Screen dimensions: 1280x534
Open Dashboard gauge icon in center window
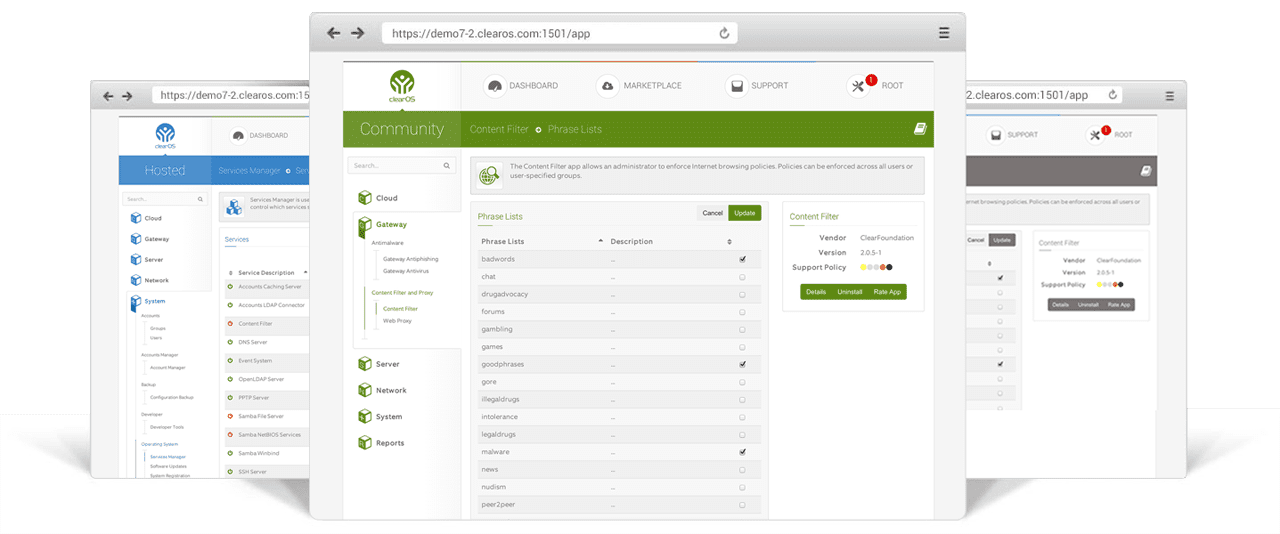(x=493, y=86)
